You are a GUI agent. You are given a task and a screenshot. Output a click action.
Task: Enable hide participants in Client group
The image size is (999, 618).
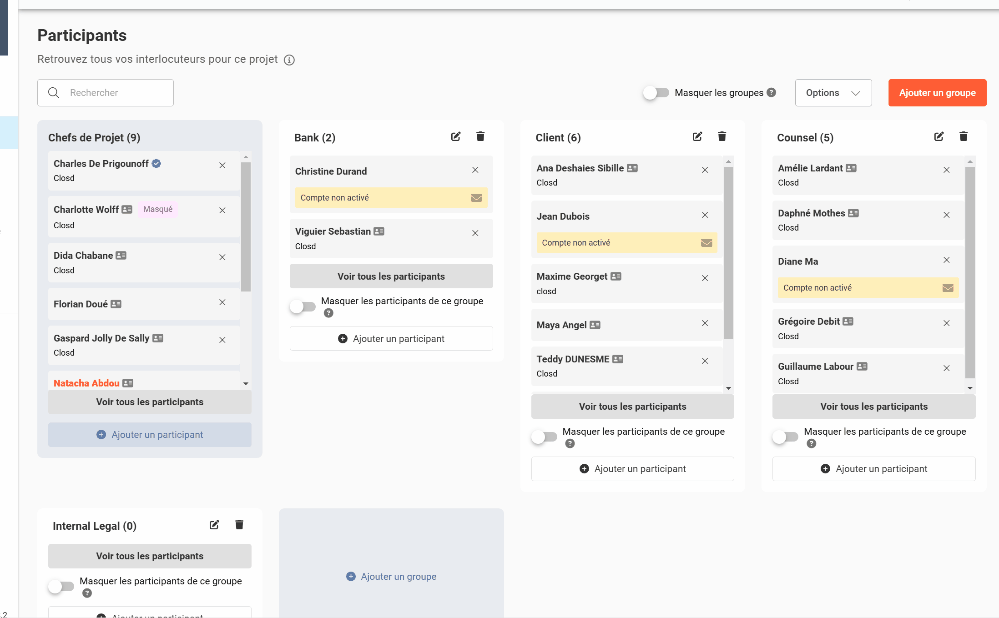[x=544, y=437]
